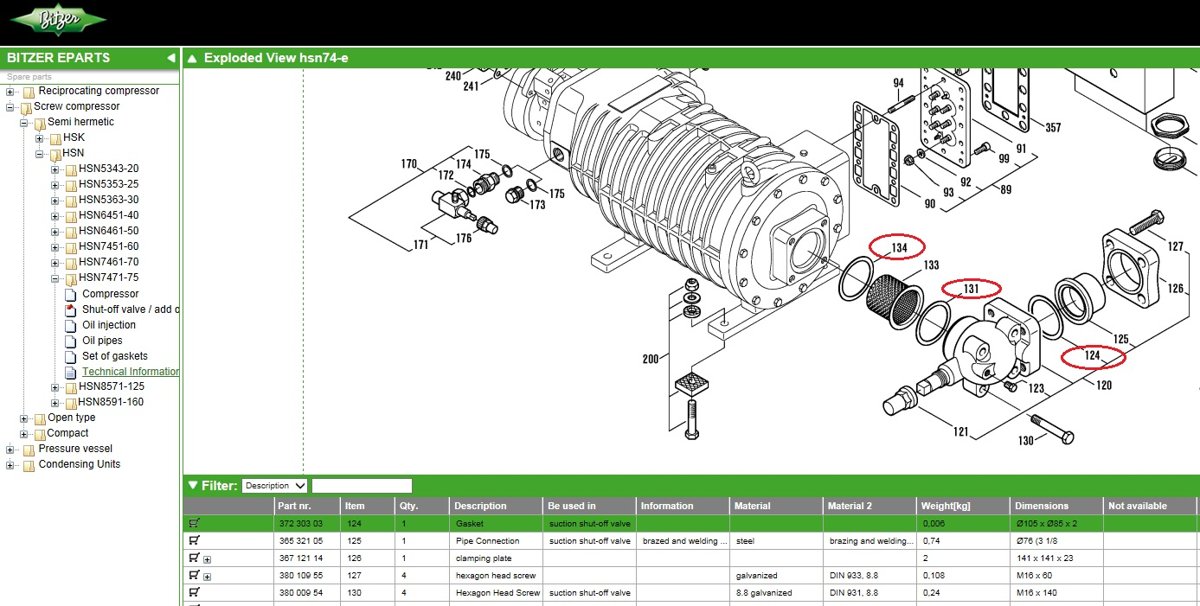Select the HSN7451-60 tree item
The width and height of the screenshot is (1200, 606).
[109, 247]
